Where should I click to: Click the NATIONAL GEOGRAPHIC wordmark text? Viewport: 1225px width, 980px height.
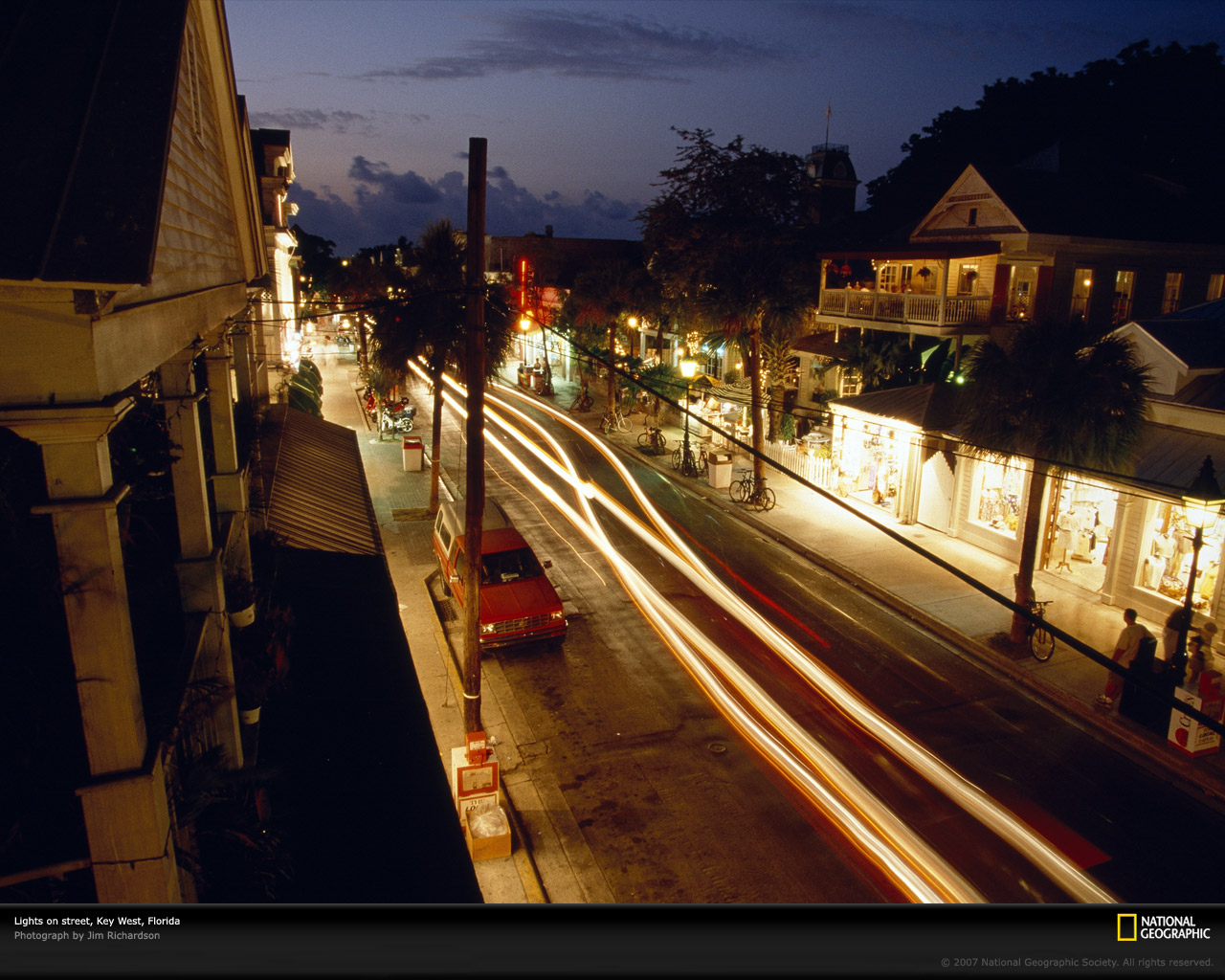click(1174, 927)
